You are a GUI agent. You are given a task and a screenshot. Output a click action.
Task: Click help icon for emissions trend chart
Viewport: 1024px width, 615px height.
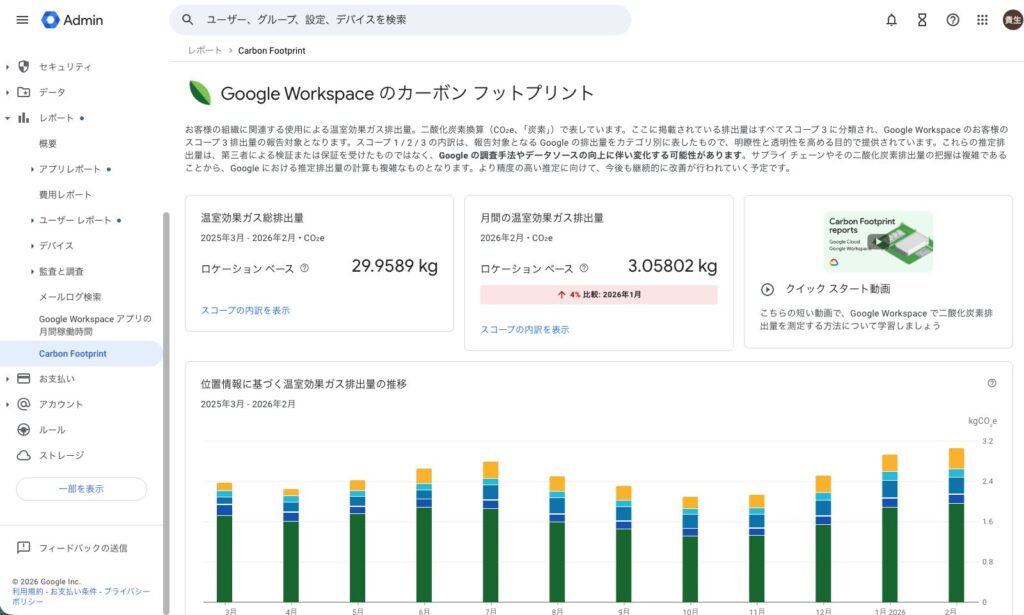pyautogui.click(x=991, y=383)
